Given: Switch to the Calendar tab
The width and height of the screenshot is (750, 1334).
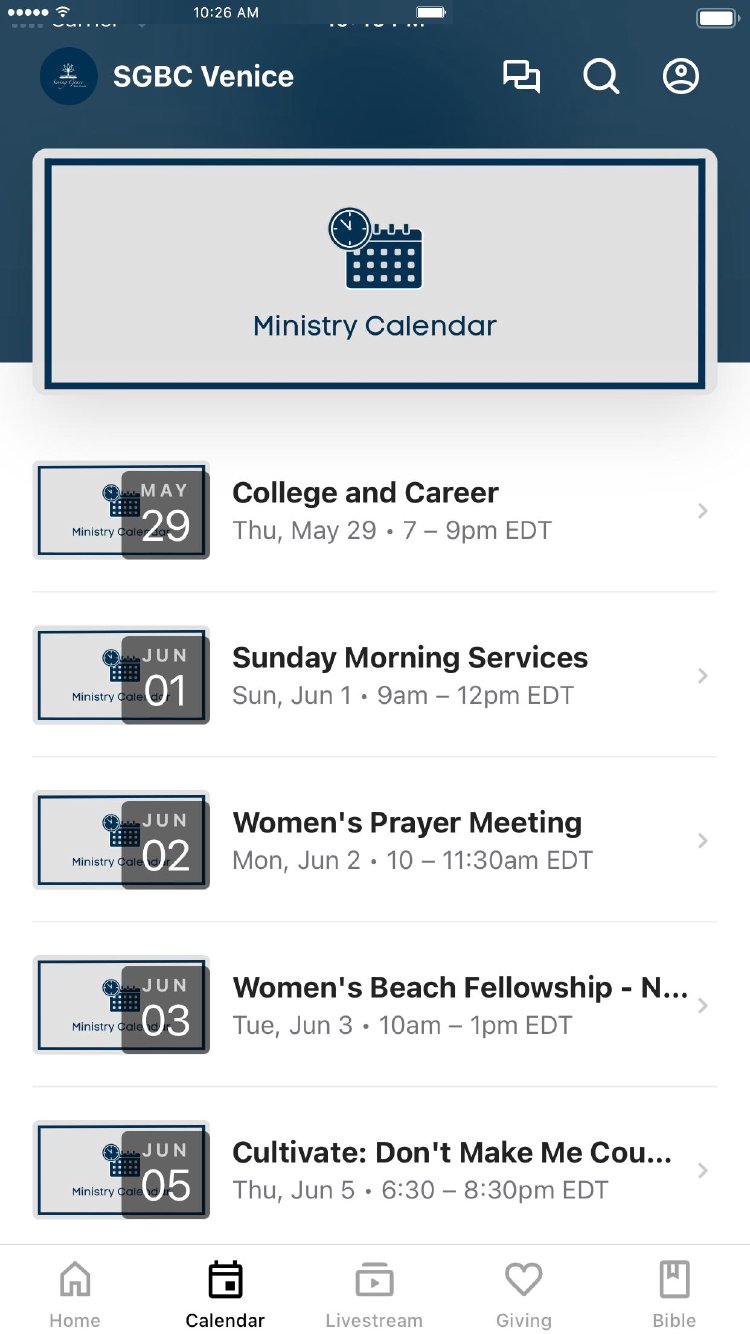Looking at the screenshot, I should [x=225, y=1295].
